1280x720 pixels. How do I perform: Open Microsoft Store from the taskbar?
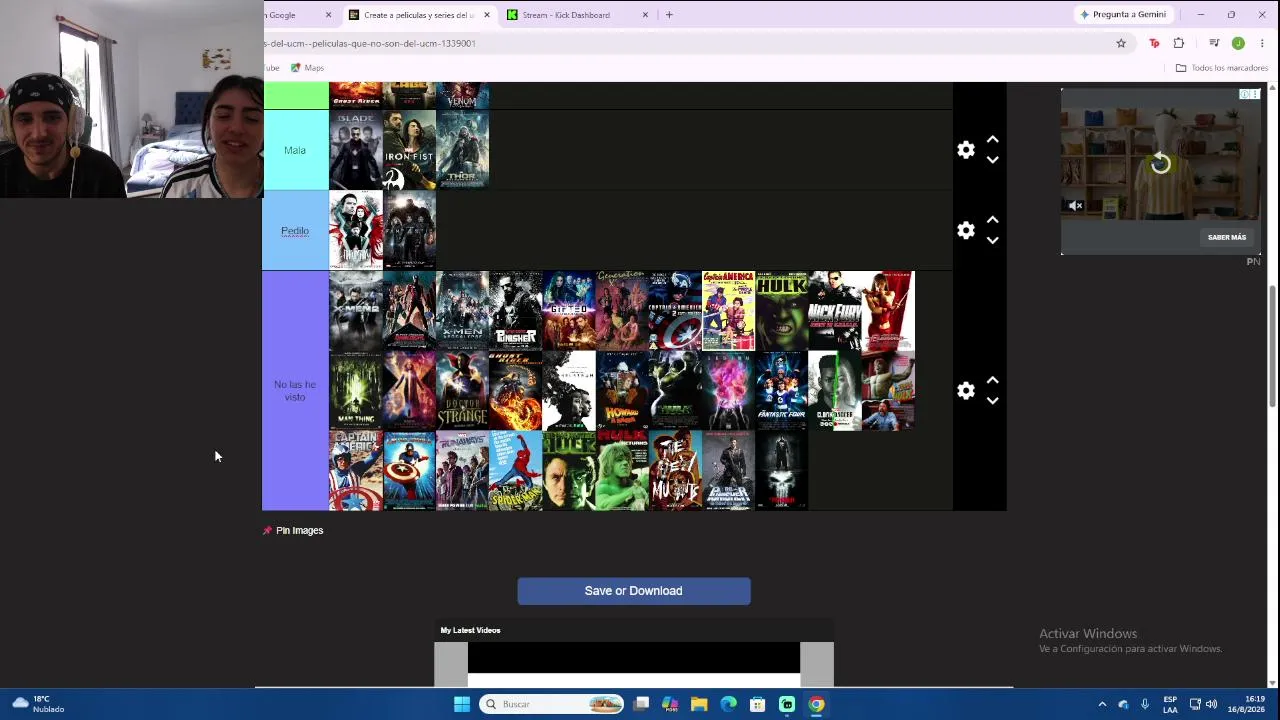tap(758, 704)
